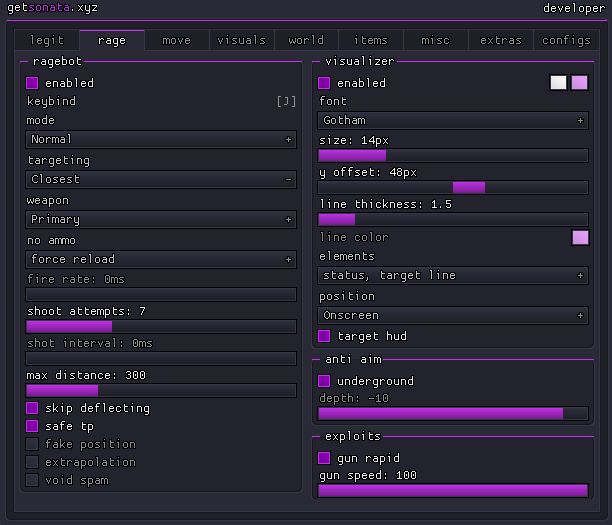The width and height of the screenshot is (612, 525).
Task: Click the 'depth: -10' label
Action: (x=354, y=398)
